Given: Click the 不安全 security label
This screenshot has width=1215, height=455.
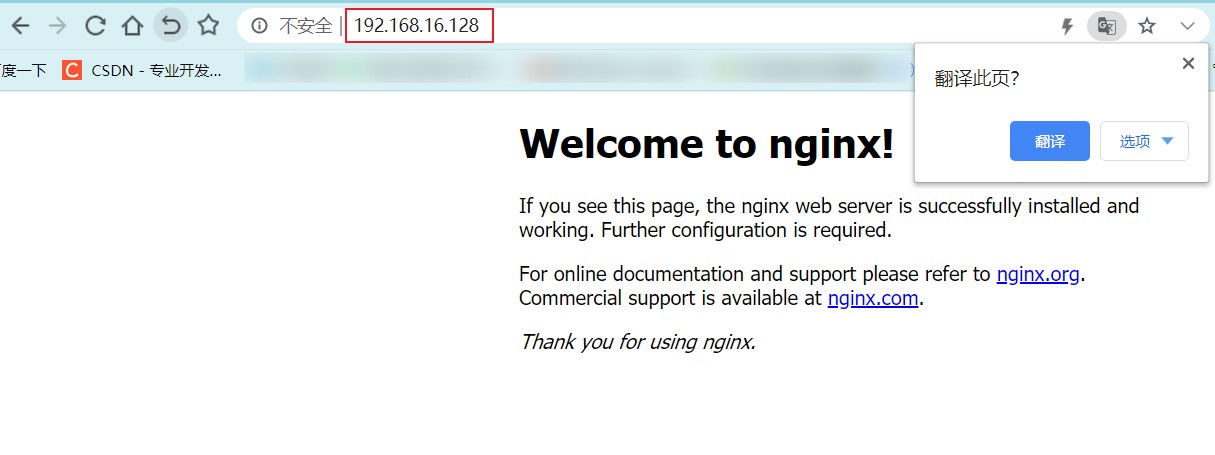Looking at the screenshot, I should pos(305,26).
